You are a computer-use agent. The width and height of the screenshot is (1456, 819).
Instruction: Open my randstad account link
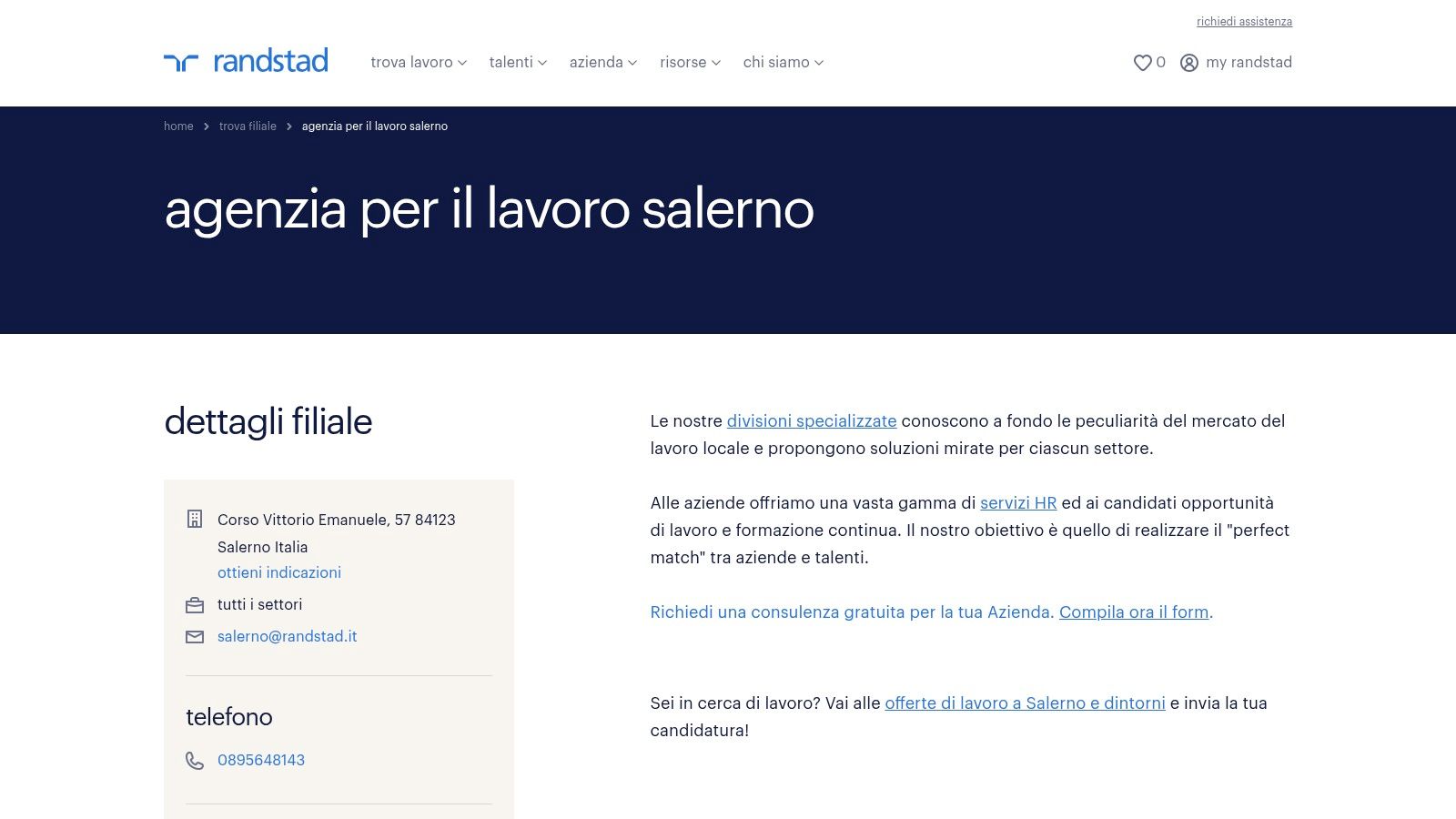(x=1249, y=62)
